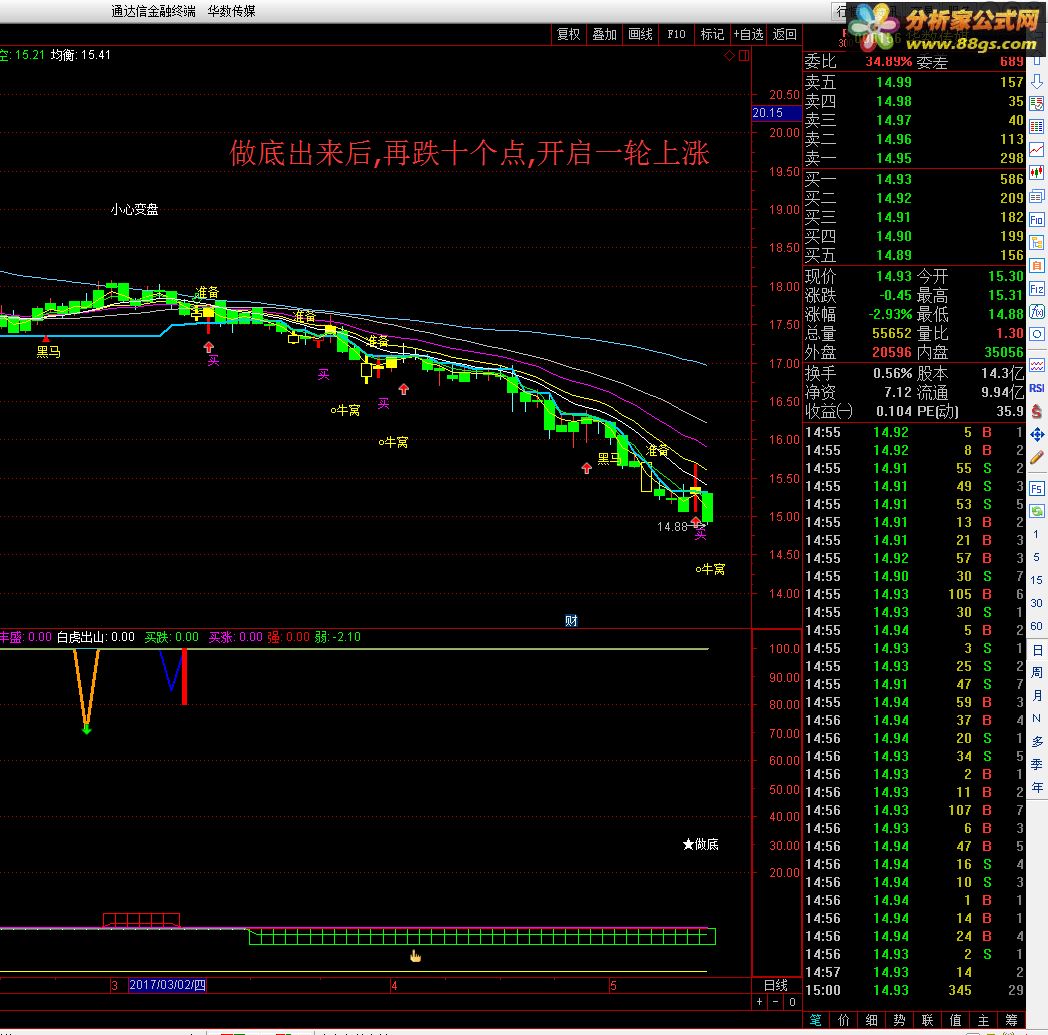Click the 14.88 low price label
The width and height of the screenshot is (1048, 1035).
[672, 527]
